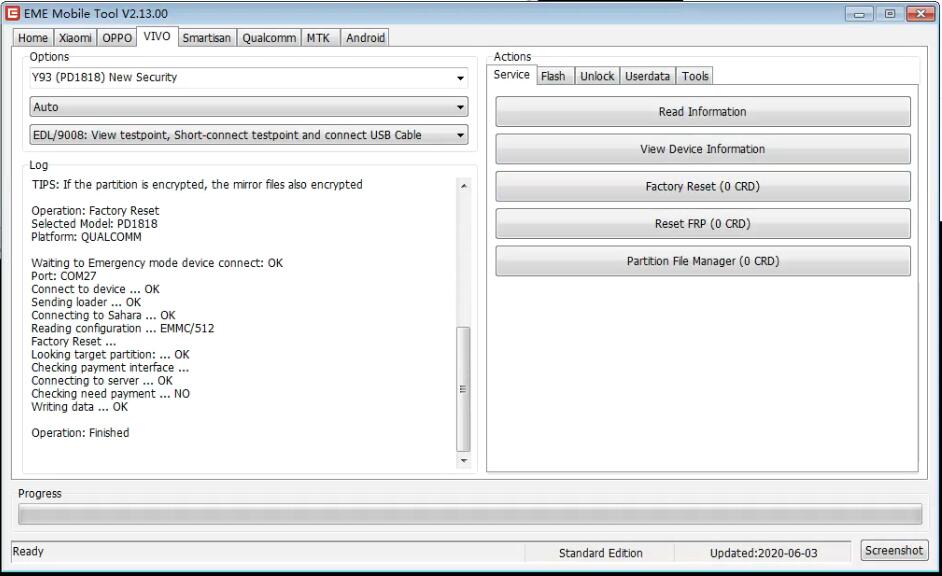
Task: Start Factory Reset (0 CRD)
Action: click(x=702, y=186)
